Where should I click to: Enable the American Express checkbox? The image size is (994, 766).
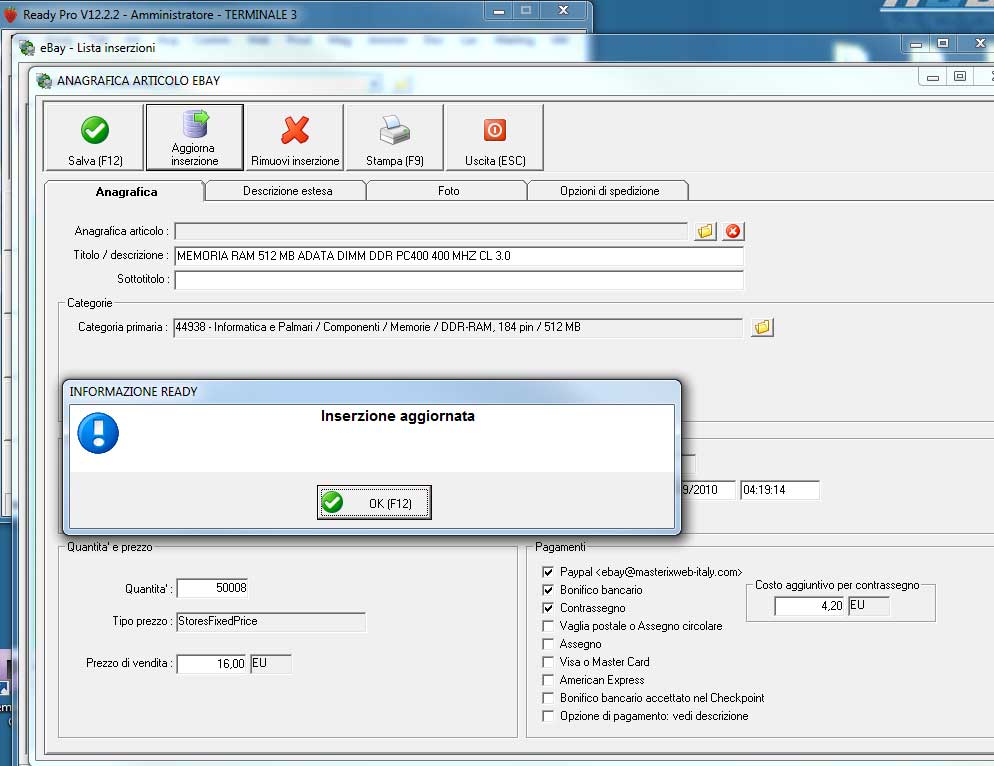(548, 680)
